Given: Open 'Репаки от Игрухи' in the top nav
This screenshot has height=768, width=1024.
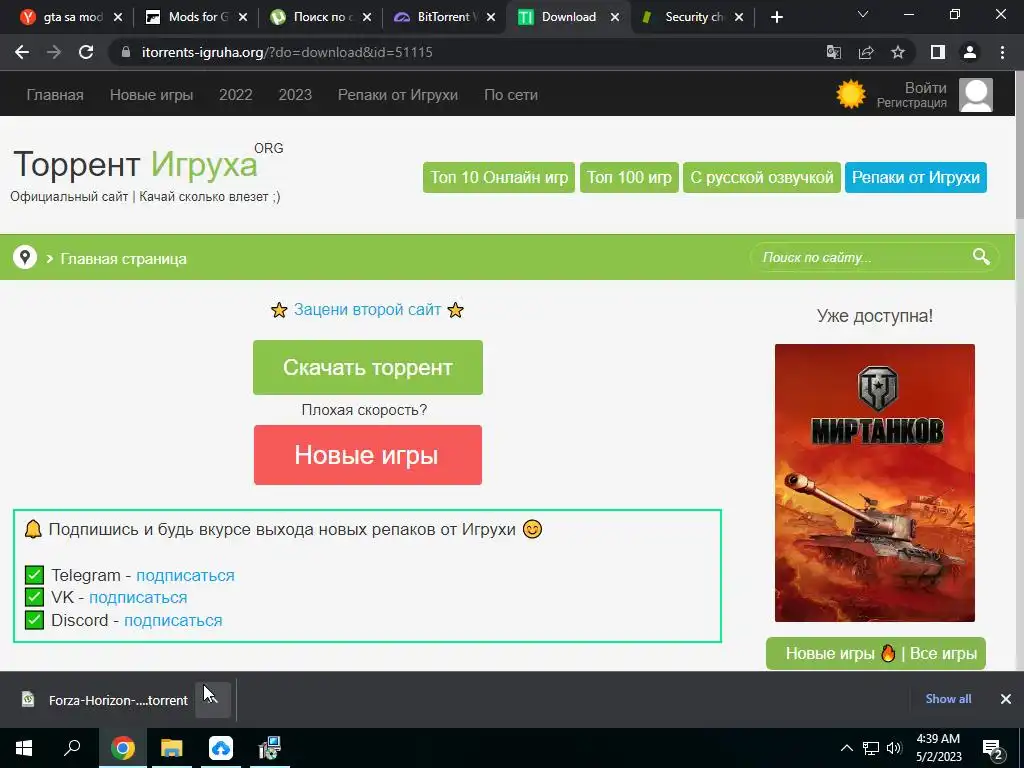Looking at the screenshot, I should pyautogui.click(x=398, y=95).
